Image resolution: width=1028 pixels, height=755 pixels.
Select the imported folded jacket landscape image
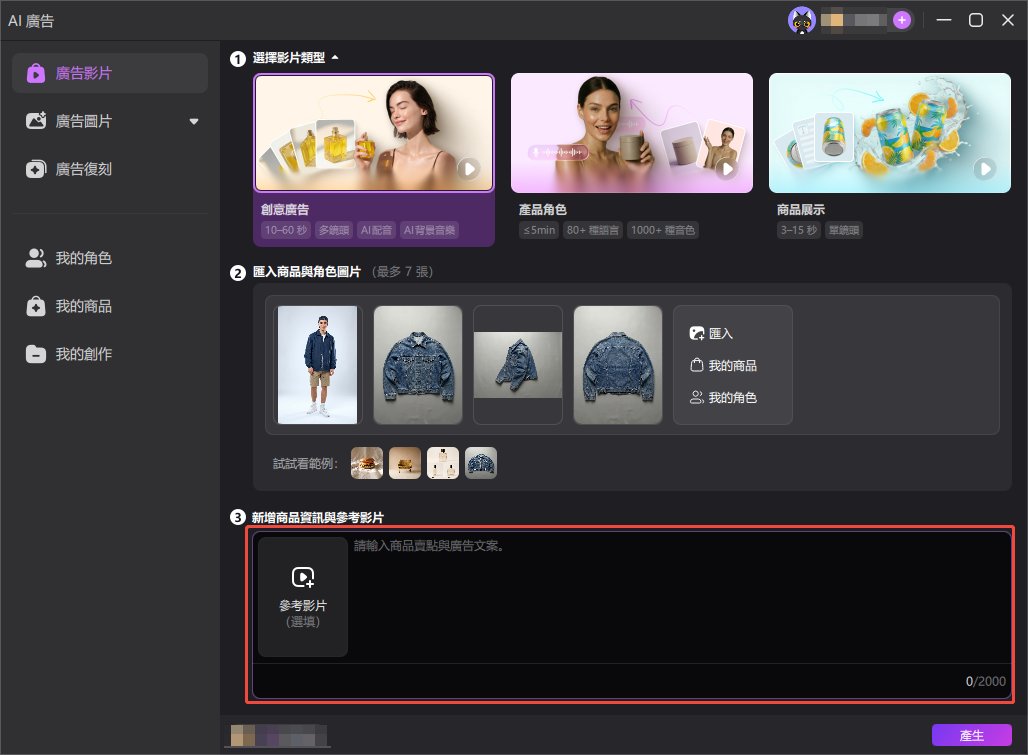point(518,365)
